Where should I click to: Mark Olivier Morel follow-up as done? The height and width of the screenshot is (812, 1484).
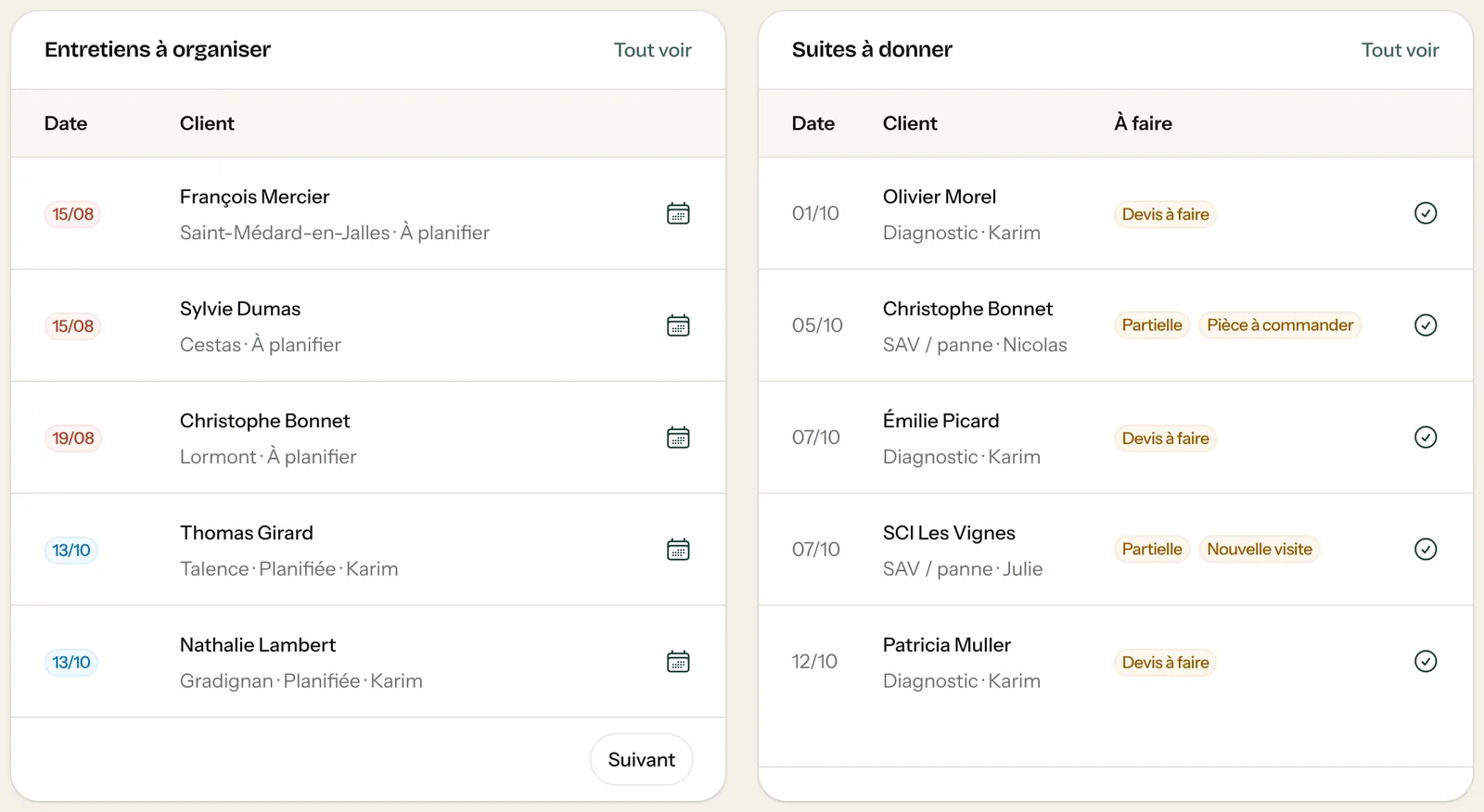1426,213
